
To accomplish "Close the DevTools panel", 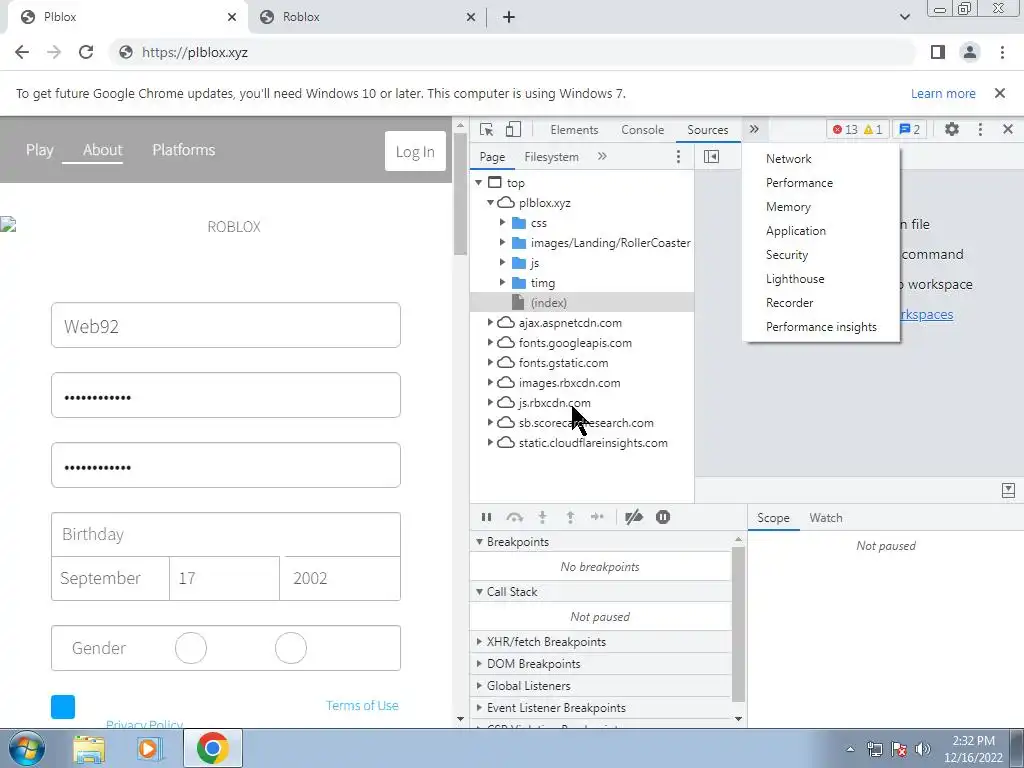I will click(x=1008, y=129).
